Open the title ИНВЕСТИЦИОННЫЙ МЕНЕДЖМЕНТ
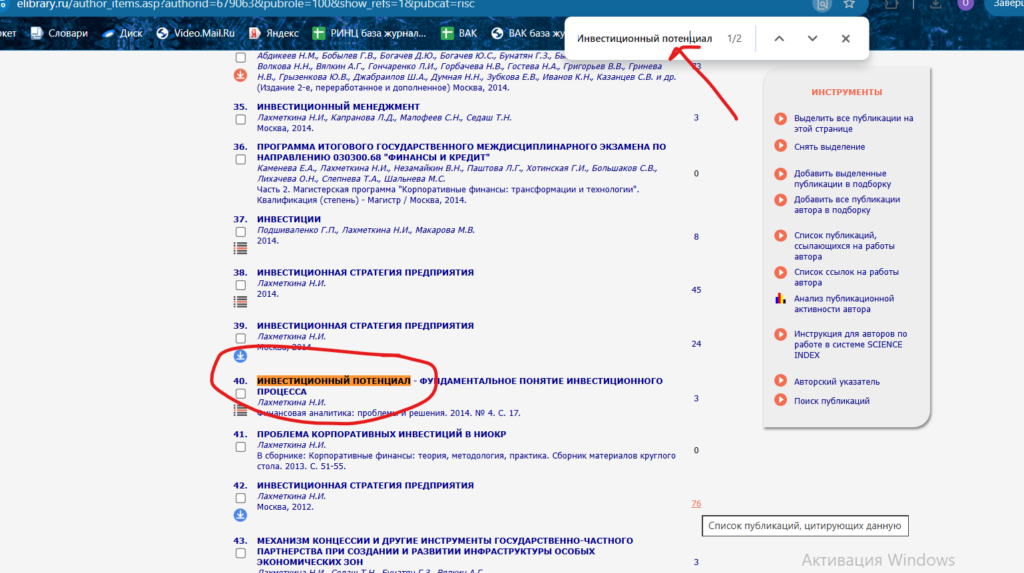Viewport: 1024px width, 573px height. 338,106
